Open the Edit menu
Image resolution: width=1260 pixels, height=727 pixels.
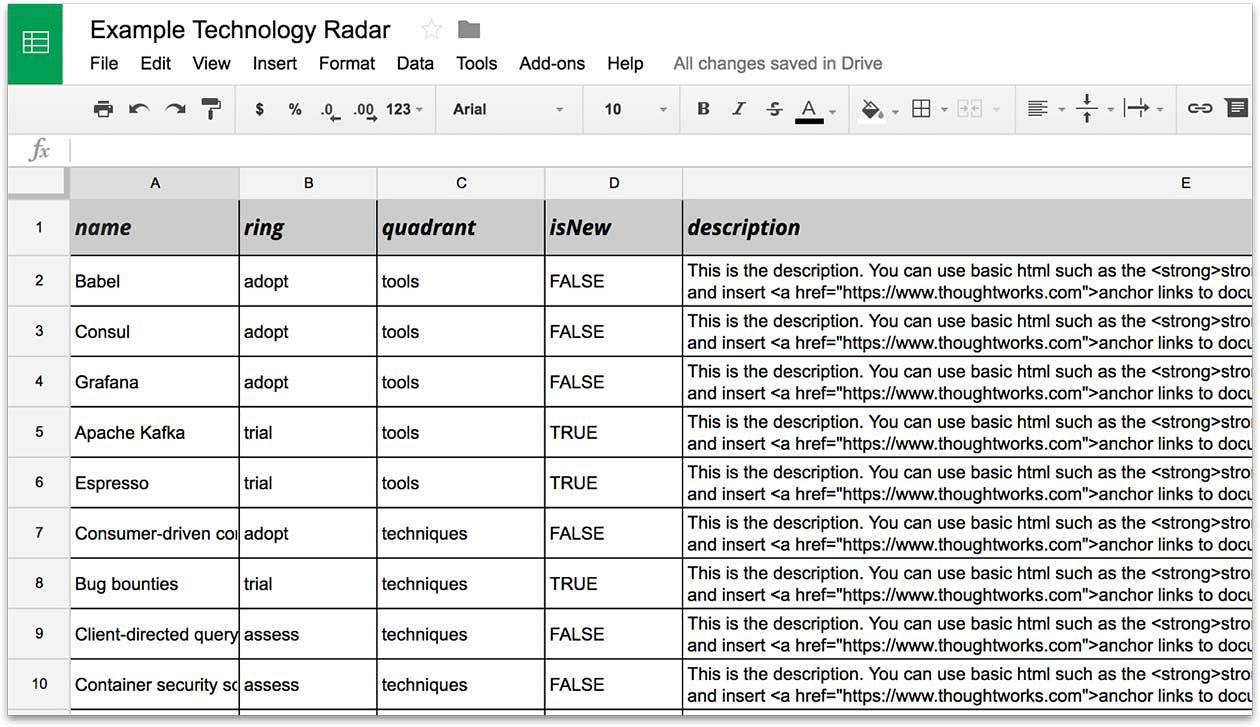[155, 63]
